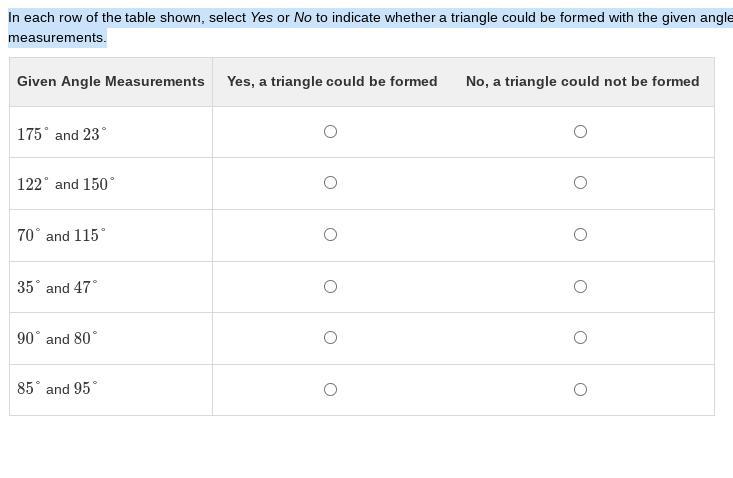Image resolution: width=733 pixels, height=478 pixels.
Task: Select No for 90° and 80°
Action: (x=580, y=338)
